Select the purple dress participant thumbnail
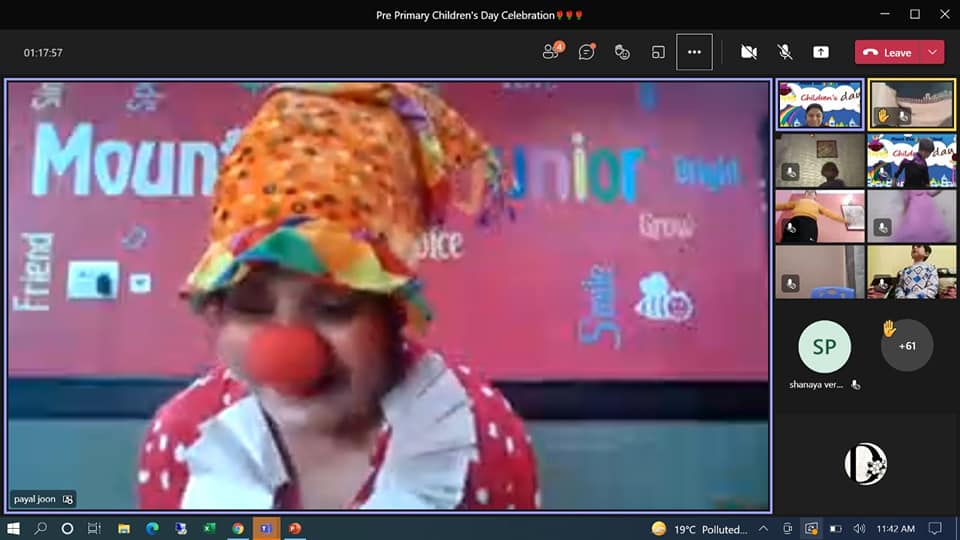This screenshot has height=540, width=960. tap(912, 216)
